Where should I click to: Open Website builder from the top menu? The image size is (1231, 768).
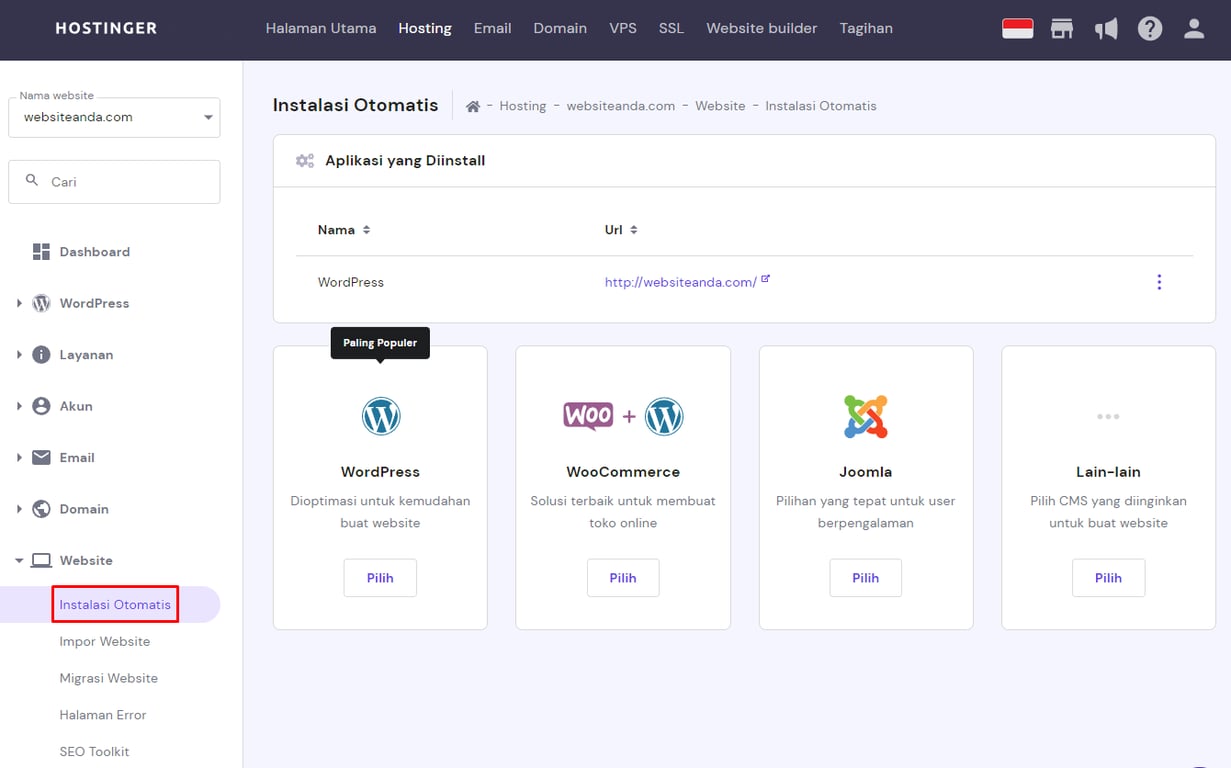(761, 28)
